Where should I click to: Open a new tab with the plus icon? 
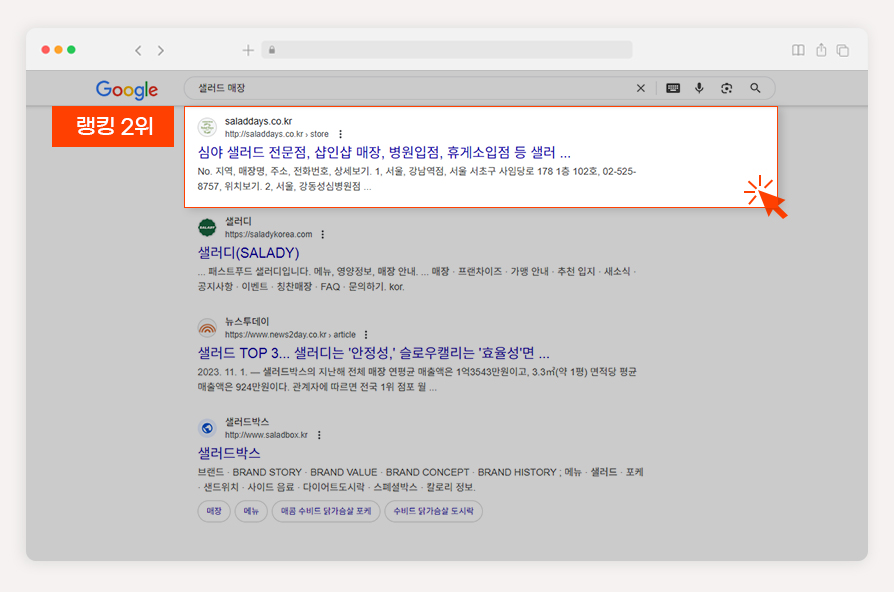tap(248, 50)
